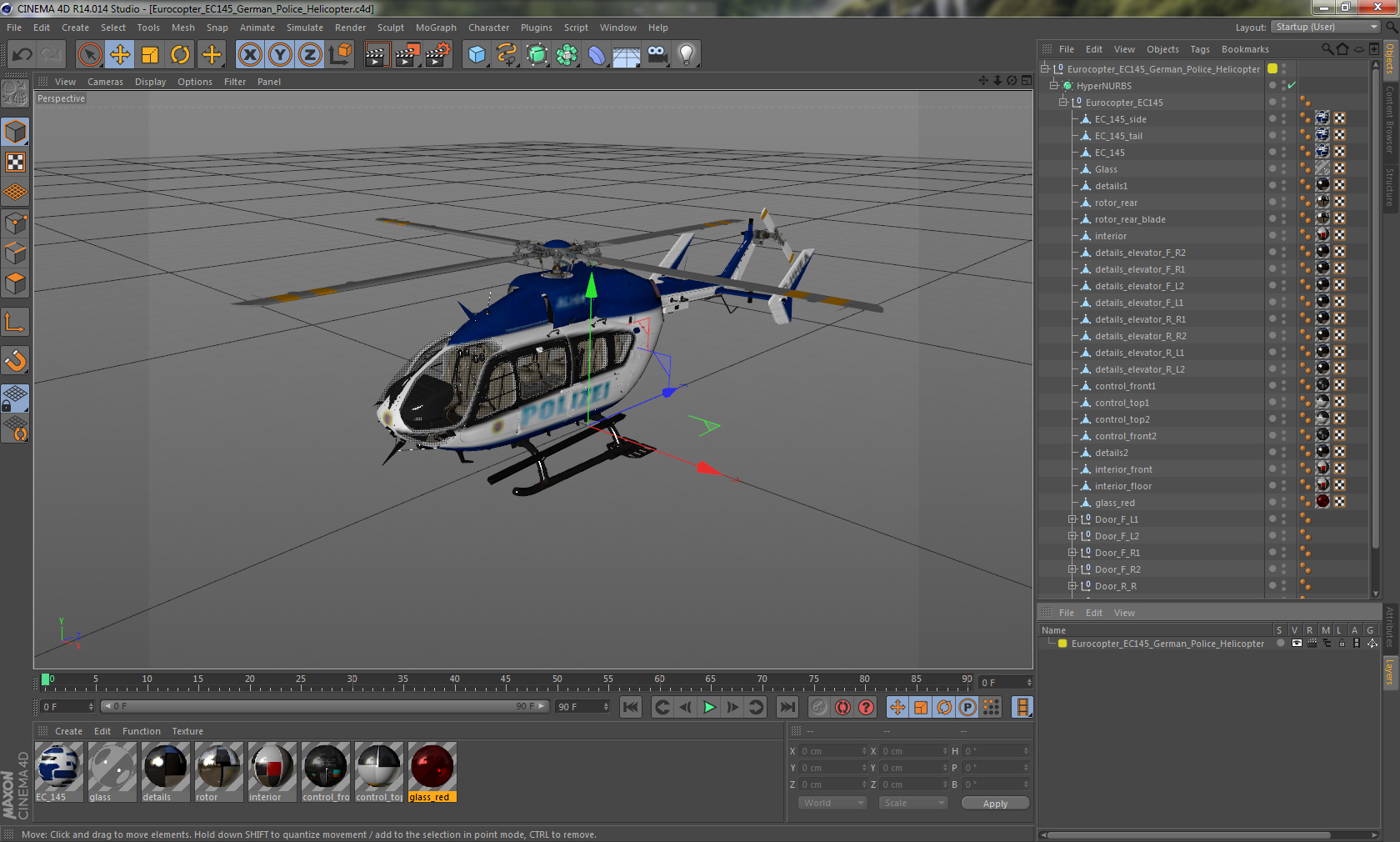
Task: Add HyperNURBS generator icon
Action: tap(537, 55)
